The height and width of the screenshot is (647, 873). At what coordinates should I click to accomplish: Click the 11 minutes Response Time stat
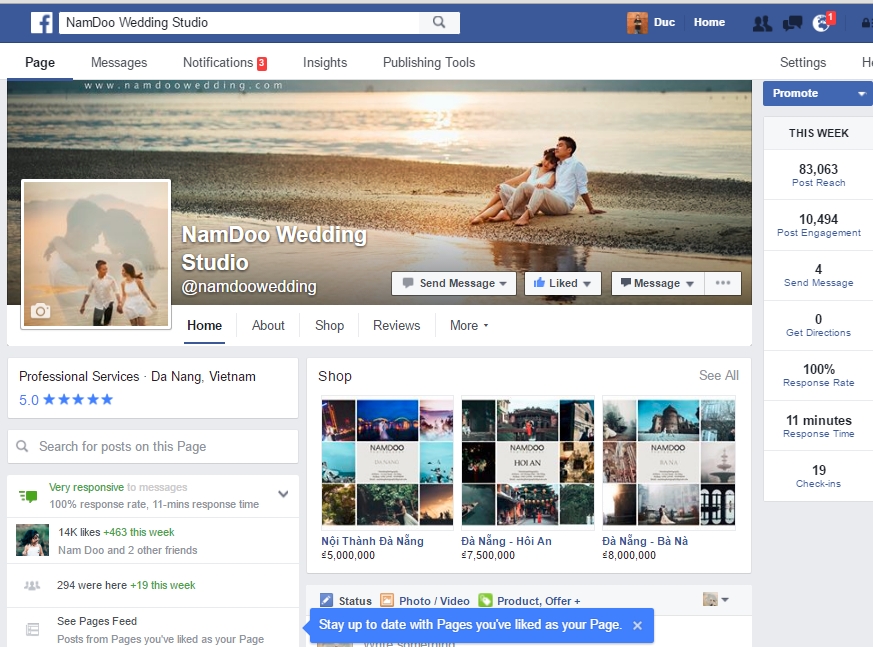coord(818,426)
